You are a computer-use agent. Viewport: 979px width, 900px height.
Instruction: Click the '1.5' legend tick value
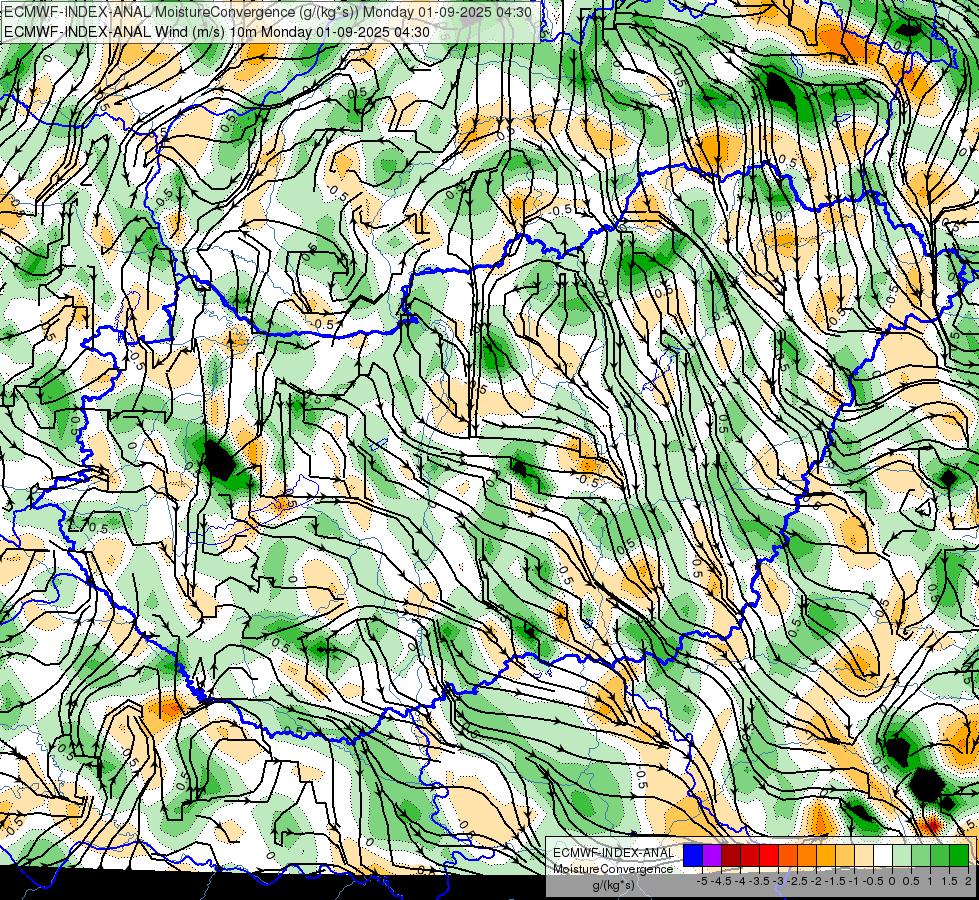[x=948, y=881]
